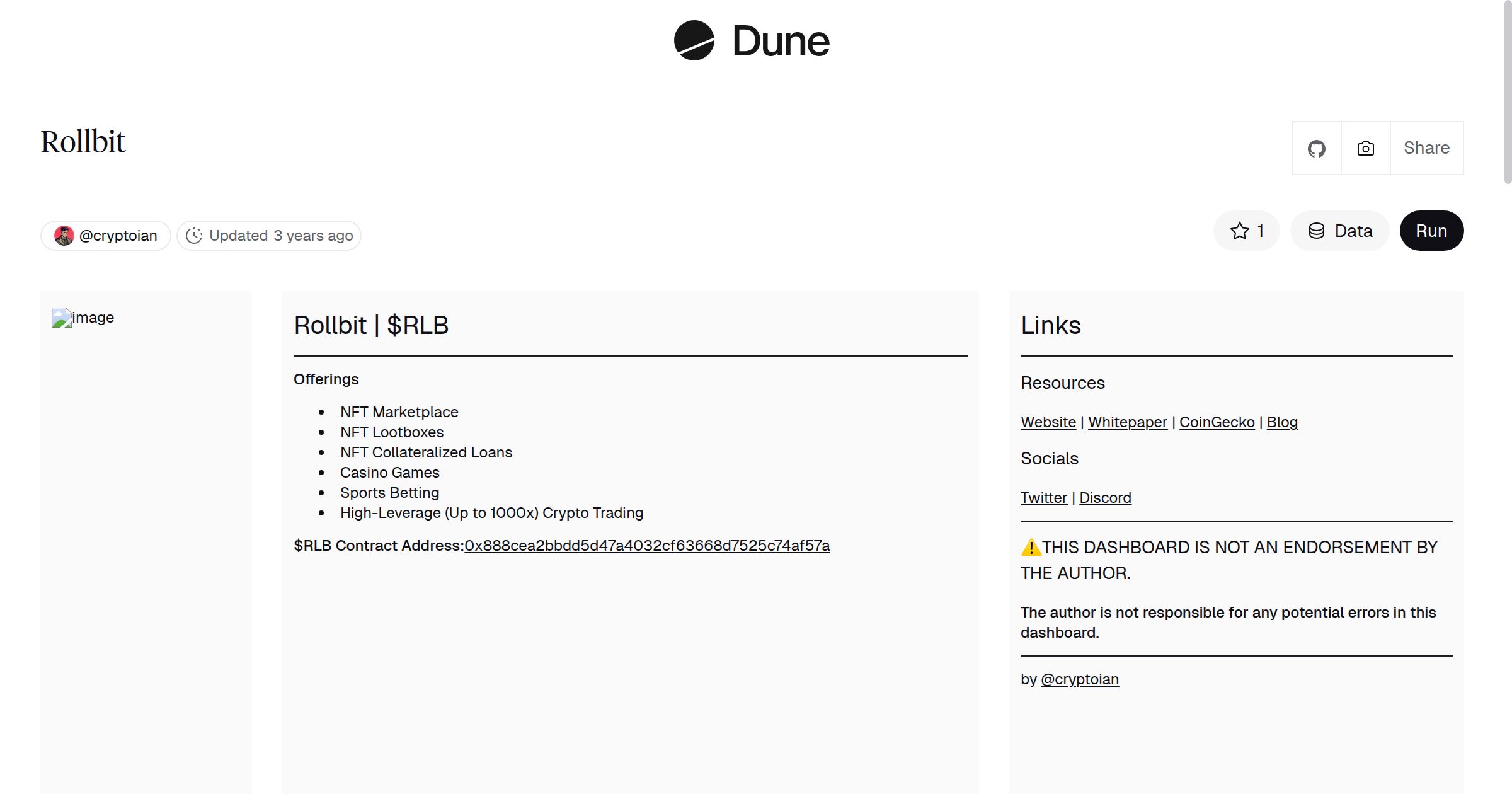Open the GitHub icon near Share
The height and width of the screenshot is (794, 1512).
tap(1316, 148)
